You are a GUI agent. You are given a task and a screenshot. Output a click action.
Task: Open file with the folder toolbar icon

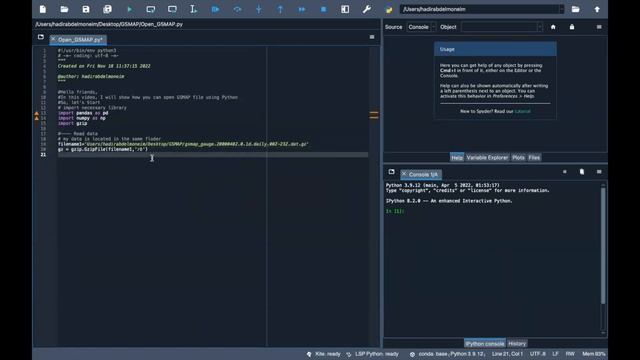click(64, 9)
